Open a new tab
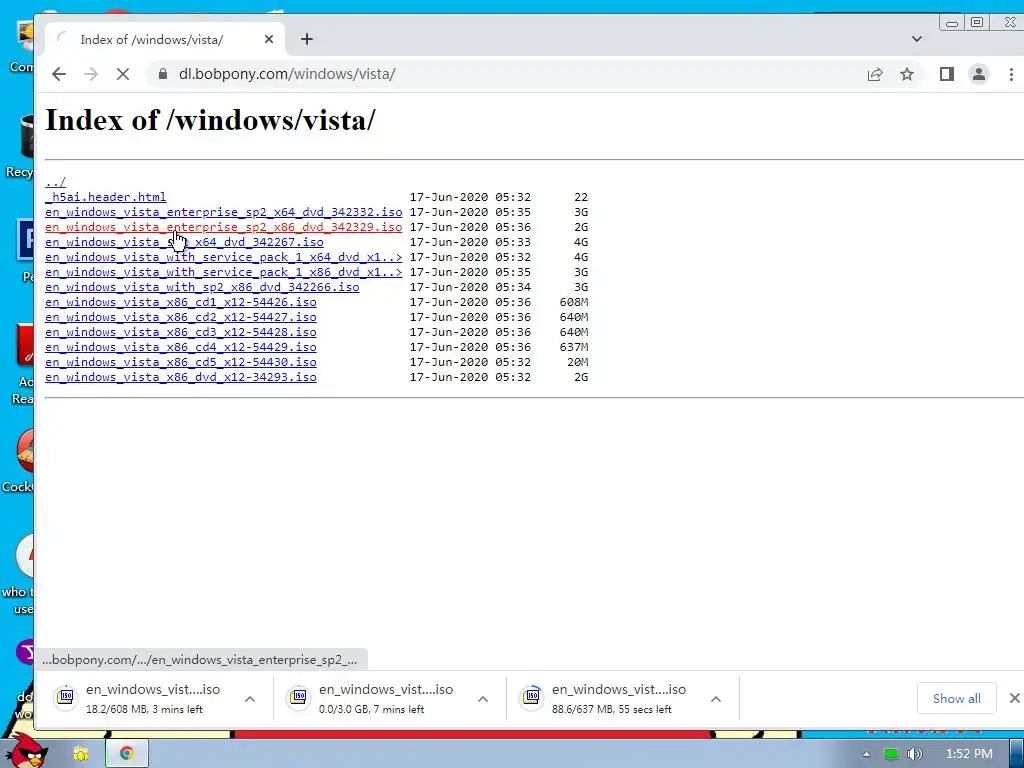The image size is (1024, 768). (x=307, y=39)
